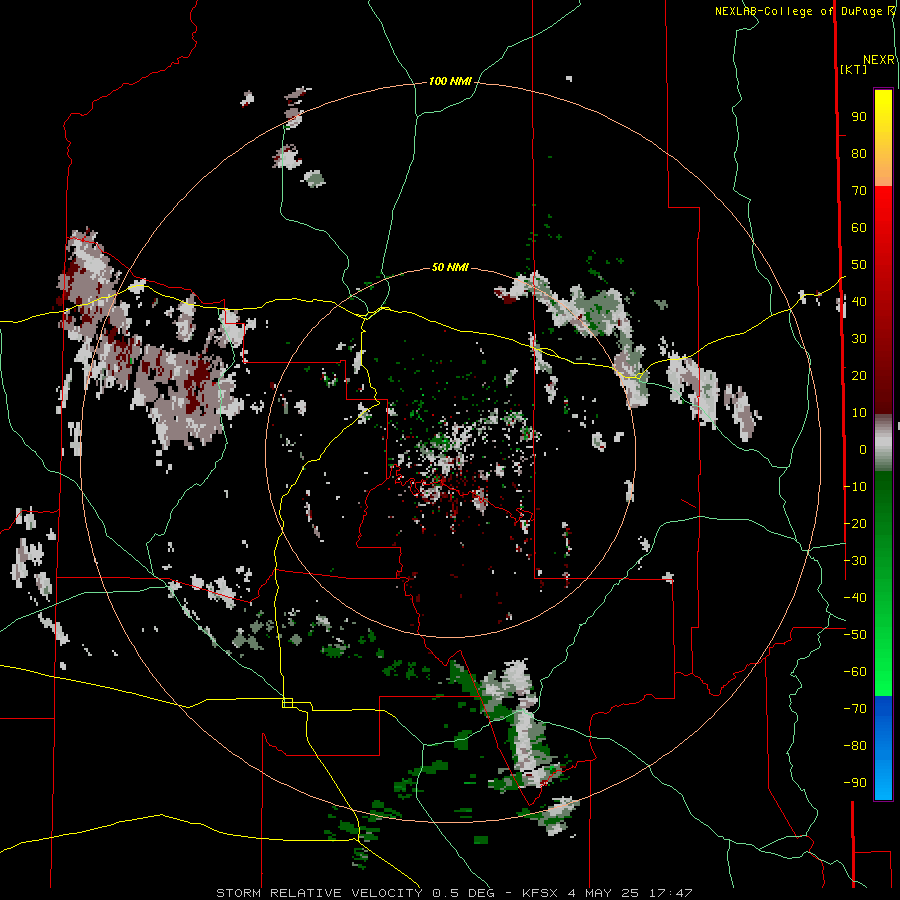Click the 50 NMI range ring label
Viewport: 900px width, 900px height.
(x=450, y=267)
